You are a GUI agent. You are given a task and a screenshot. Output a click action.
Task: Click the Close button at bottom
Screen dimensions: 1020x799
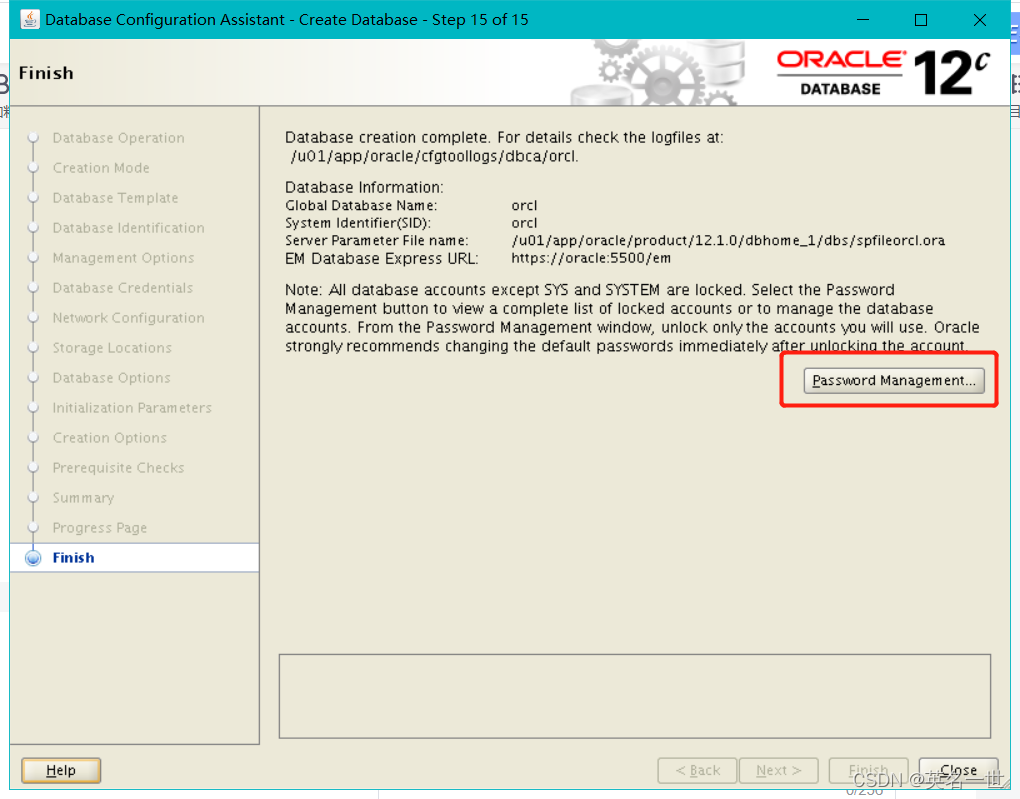pyautogui.click(x=958, y=770)
